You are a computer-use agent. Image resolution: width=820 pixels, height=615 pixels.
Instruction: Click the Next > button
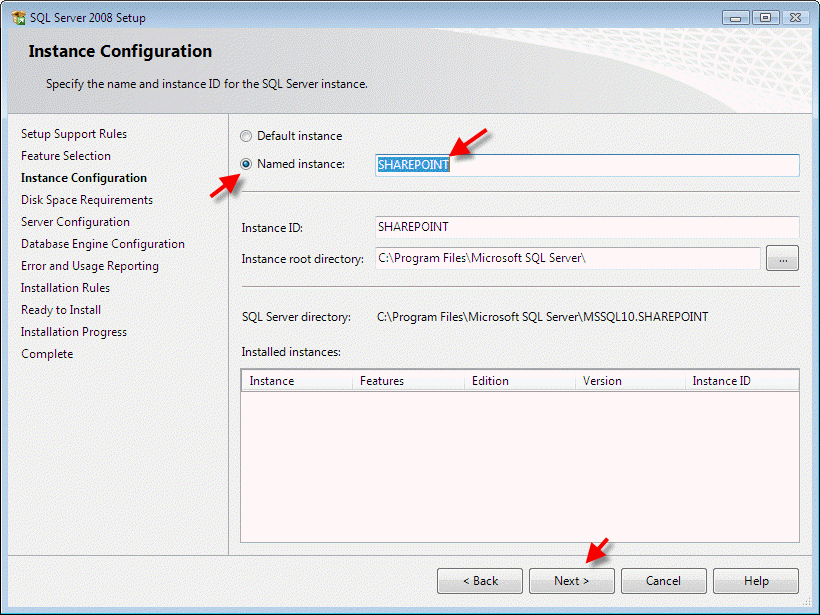tap(572, 581)
